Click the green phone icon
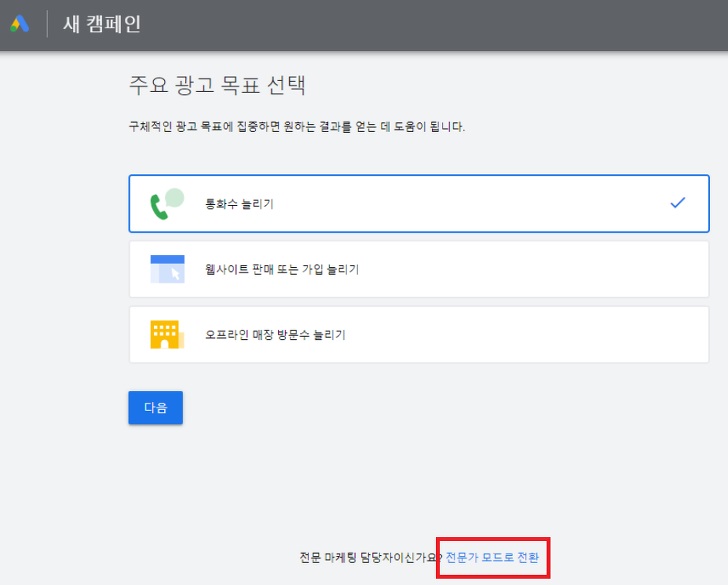Screen dimensions: 728x585 [x=167, y=204]
